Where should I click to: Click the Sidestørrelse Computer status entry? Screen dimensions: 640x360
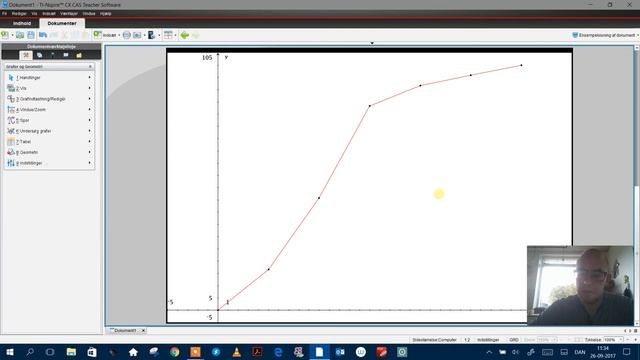pyautogui.click(x=434, y=340)
